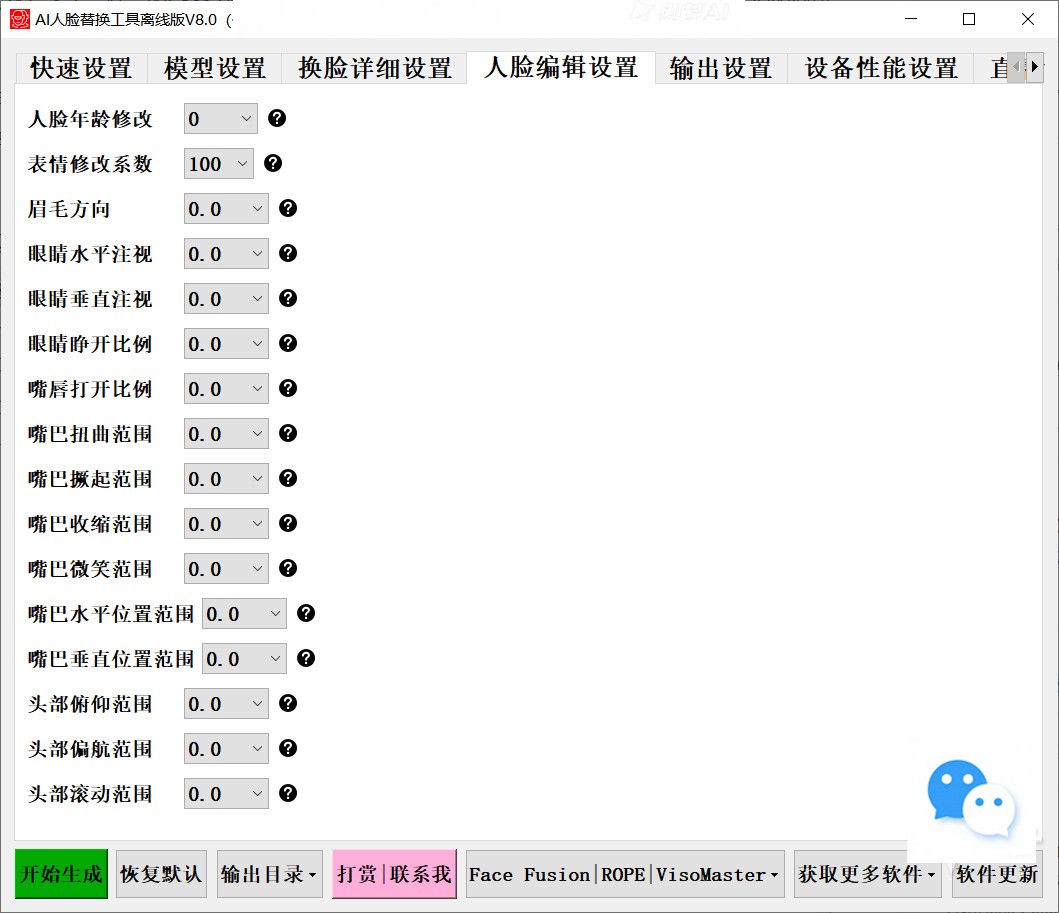1059x913 pixels.
Task: Show help for 嘴巴微笑范围
Action: tap(288, 569)
